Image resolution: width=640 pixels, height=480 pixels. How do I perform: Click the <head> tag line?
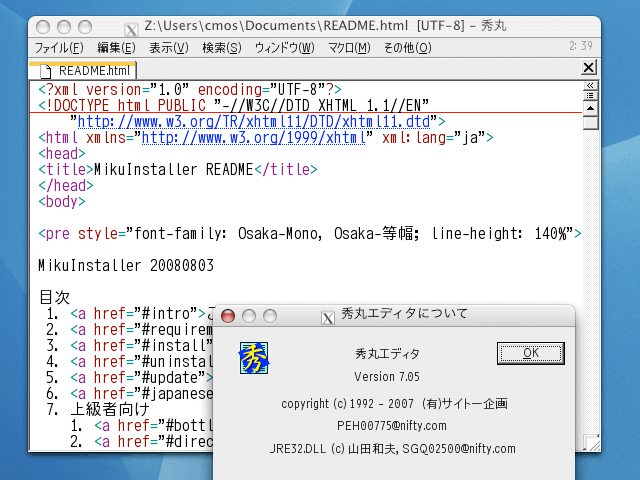(62, 154)
